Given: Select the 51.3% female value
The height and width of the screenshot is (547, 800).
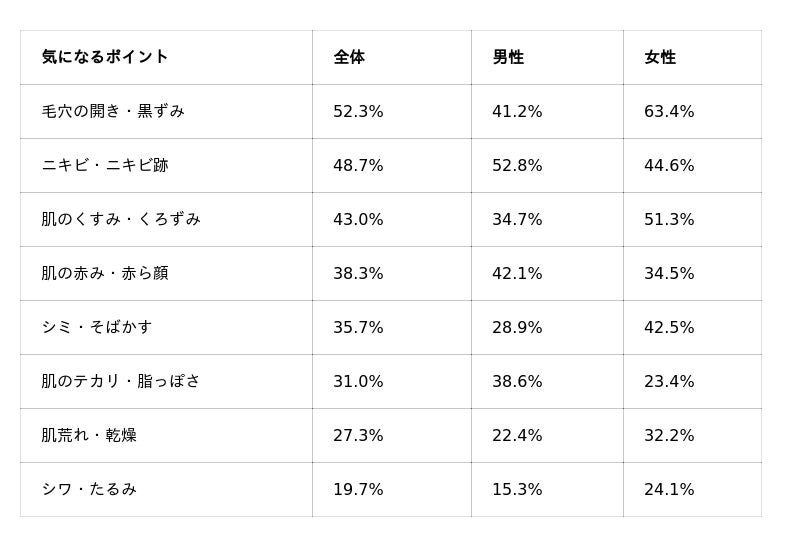Looking at the screenshot, I should [x=669, y=219].
